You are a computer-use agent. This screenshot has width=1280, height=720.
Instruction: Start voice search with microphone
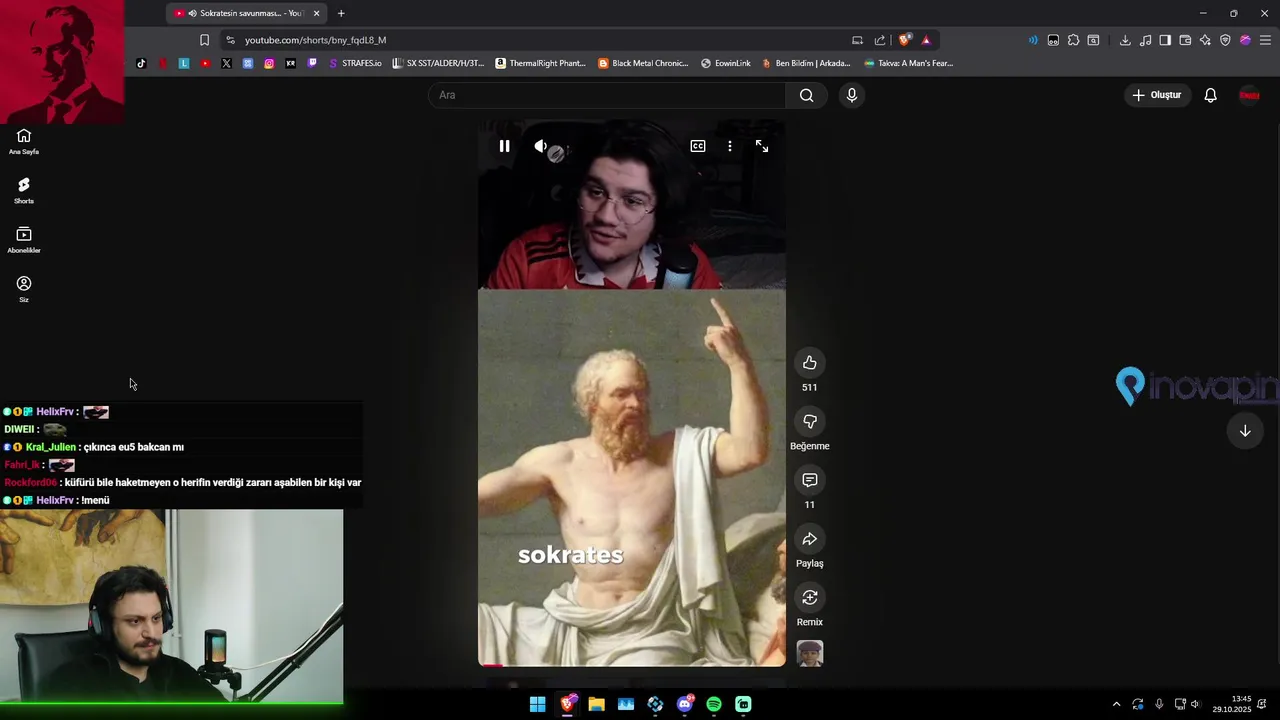tap(852, 95)
